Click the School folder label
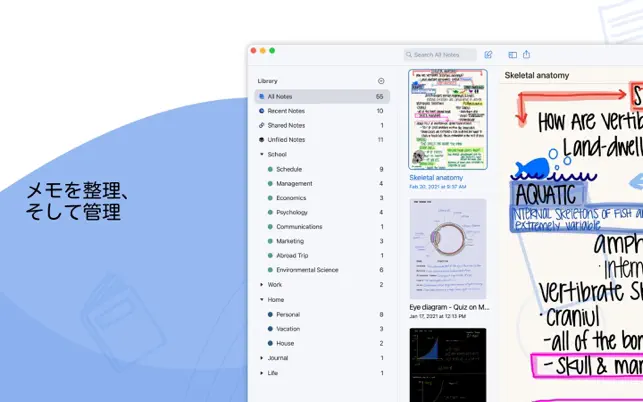The height and width of the screenshot is (402, 643). click(277, 154)
